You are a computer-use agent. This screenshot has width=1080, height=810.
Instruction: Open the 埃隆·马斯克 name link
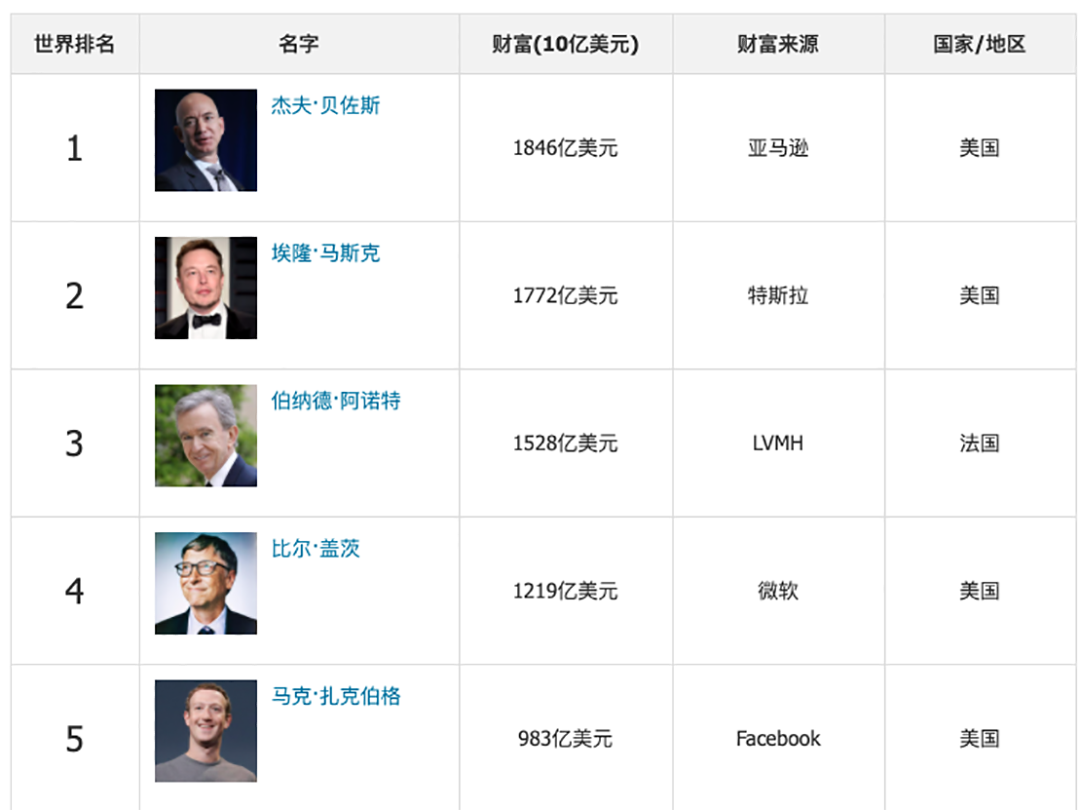pos(326,254)
